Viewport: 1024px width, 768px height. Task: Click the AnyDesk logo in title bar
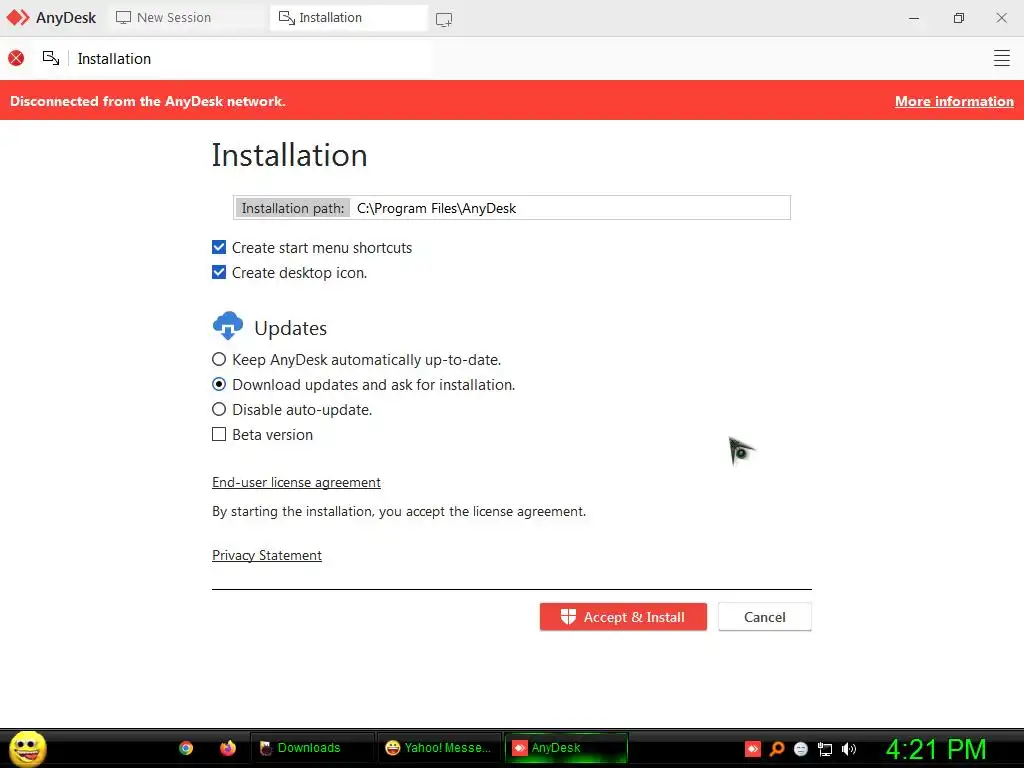click(18, 18)
